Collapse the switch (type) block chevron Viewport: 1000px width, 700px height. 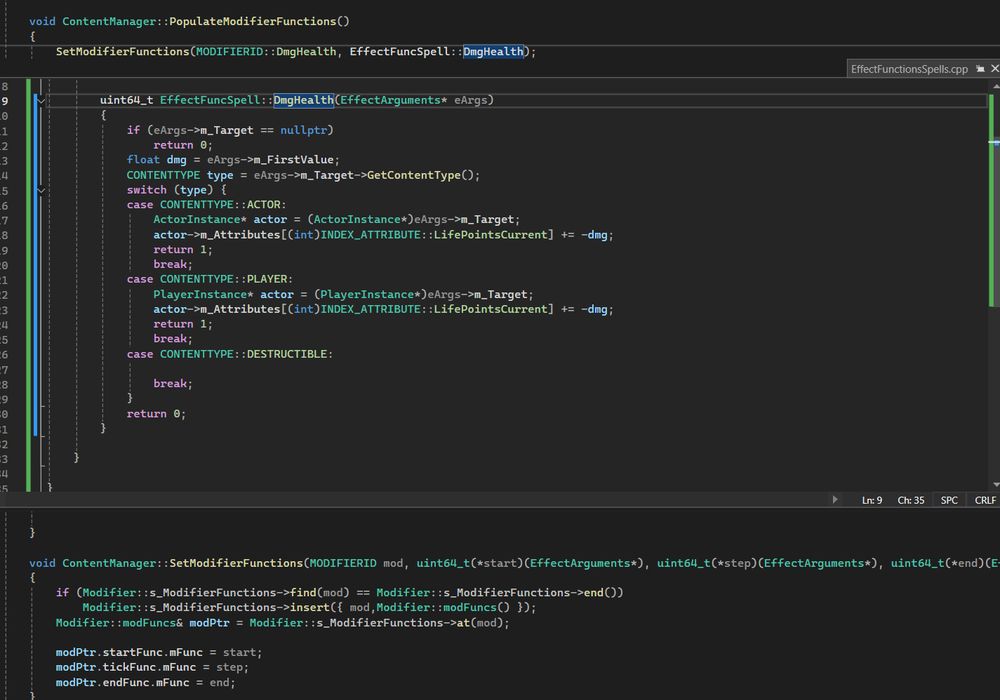41,191
